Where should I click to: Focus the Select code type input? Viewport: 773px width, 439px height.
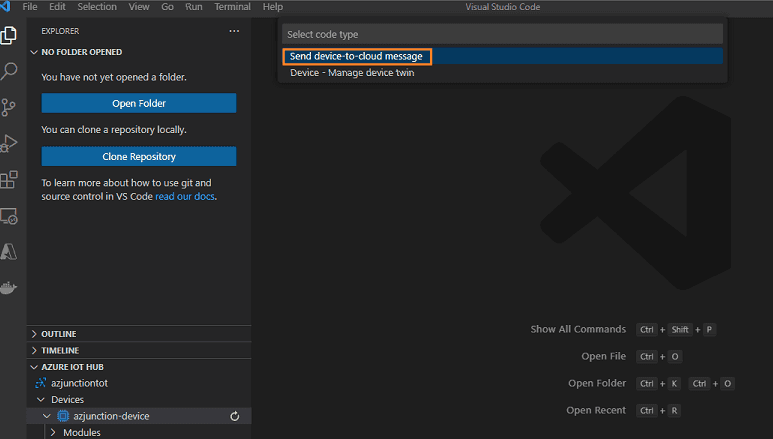[502, 34]
